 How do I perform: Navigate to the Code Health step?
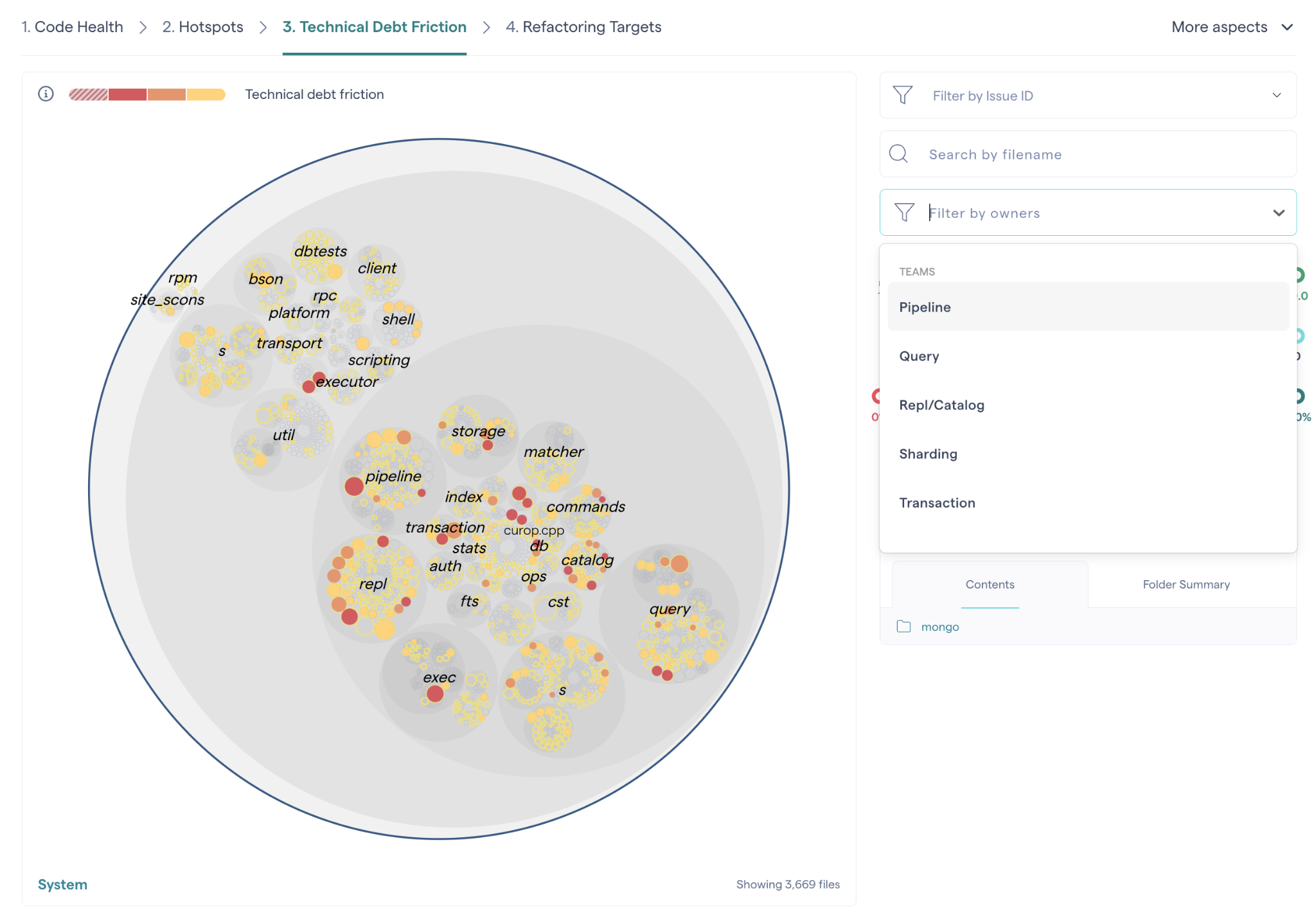pos(72,27)
